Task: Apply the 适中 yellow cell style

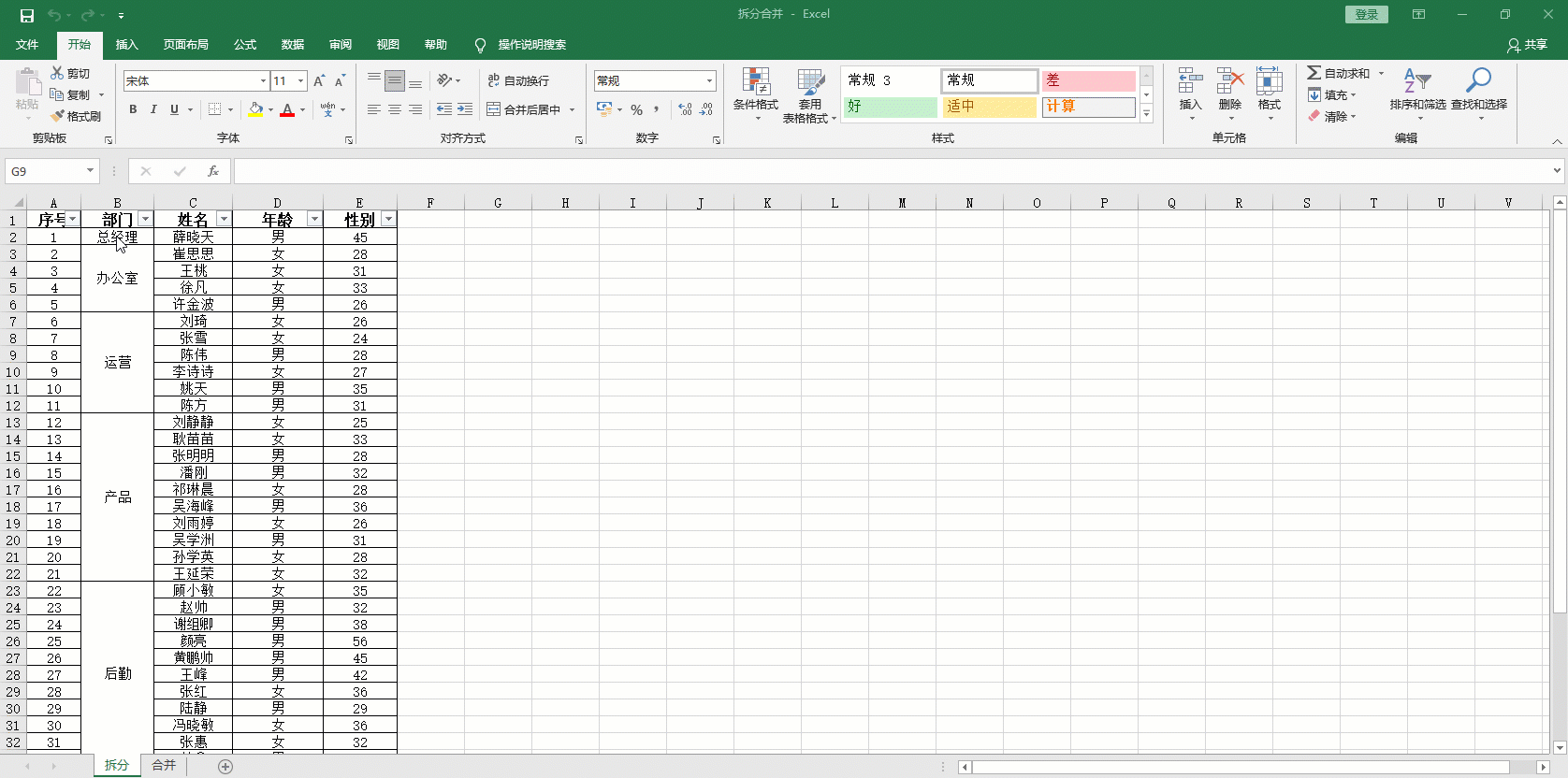Action: (989, 107)
